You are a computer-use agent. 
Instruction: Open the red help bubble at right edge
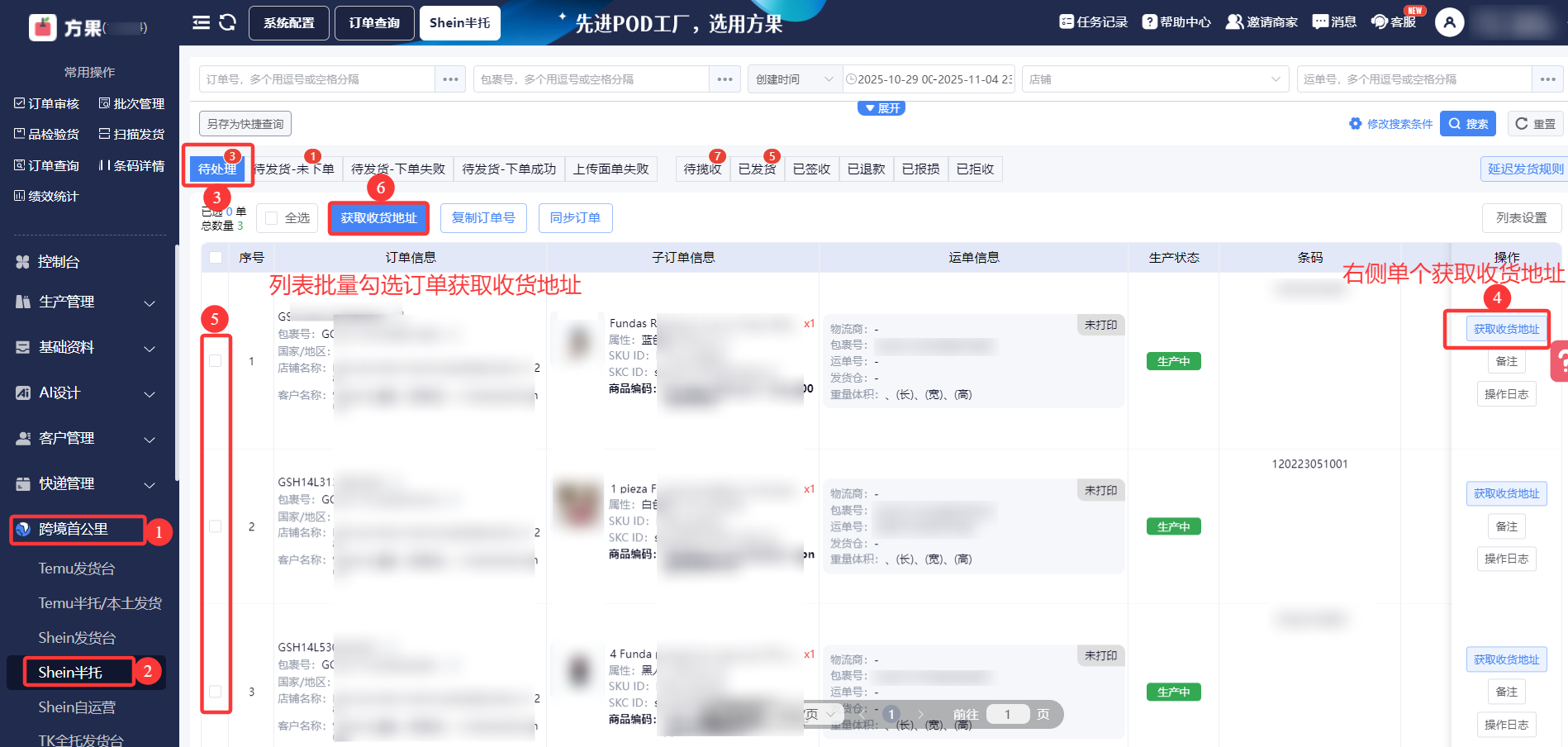[1560, 361]
